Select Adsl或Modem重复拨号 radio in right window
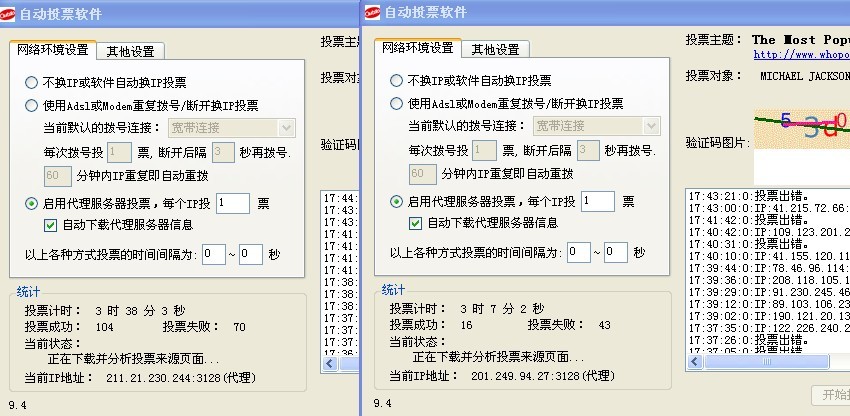 [x=396, y=103]
